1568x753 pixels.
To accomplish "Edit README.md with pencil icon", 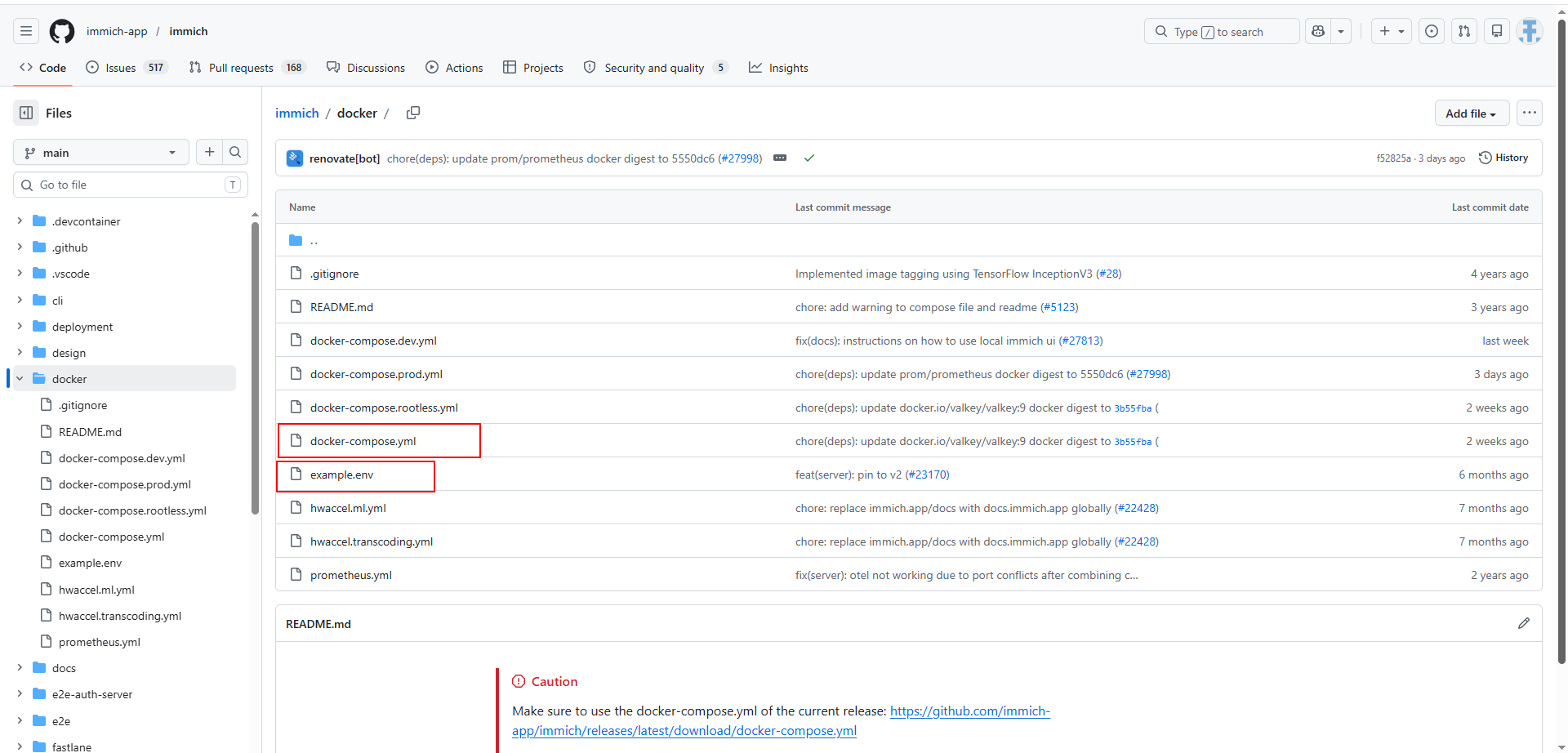I will [x=1524, y=623].
